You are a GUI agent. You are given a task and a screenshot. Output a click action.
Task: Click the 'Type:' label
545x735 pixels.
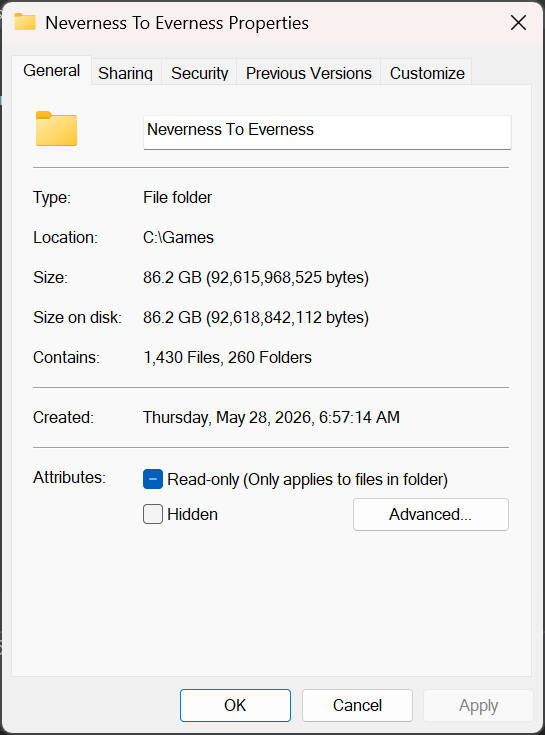click(52, 197)
